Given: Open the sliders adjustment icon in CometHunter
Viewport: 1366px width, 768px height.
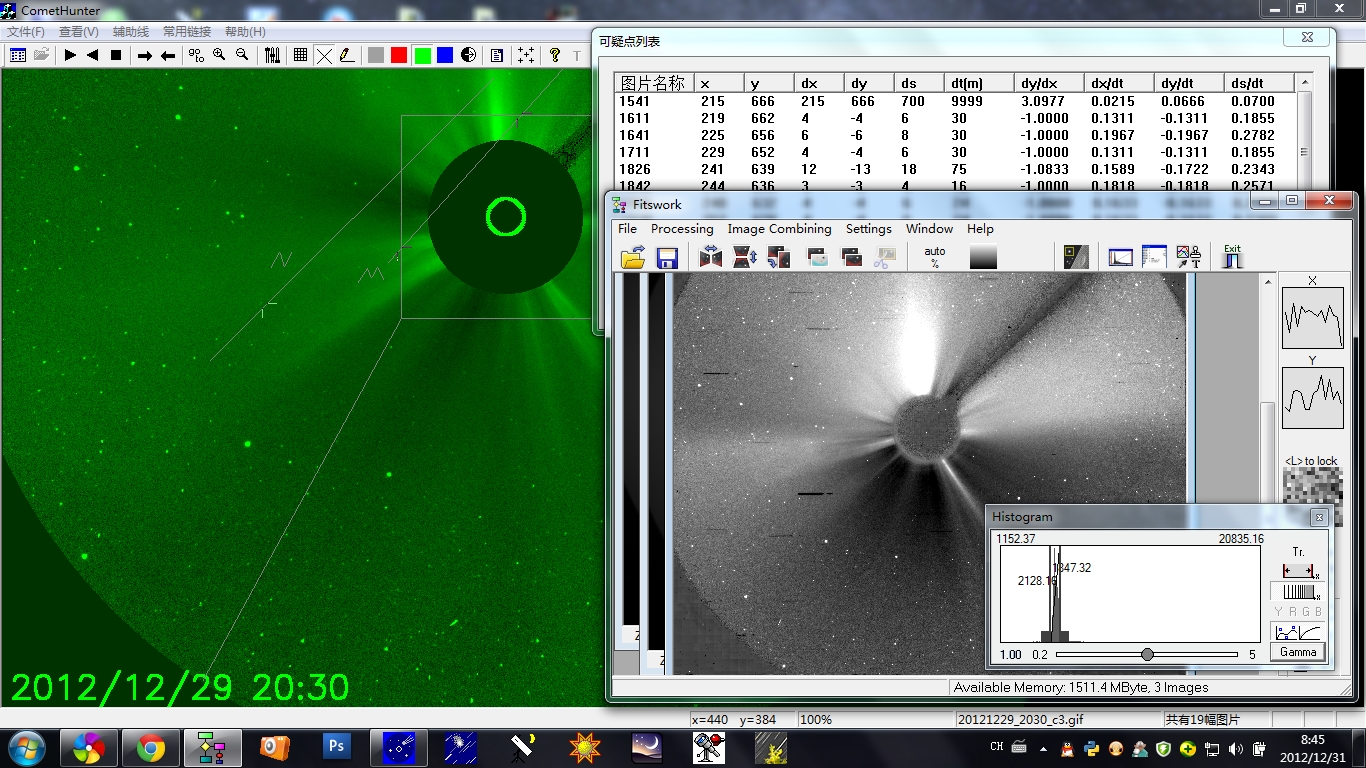Looking at the screenshot, I should click(272, 55).
